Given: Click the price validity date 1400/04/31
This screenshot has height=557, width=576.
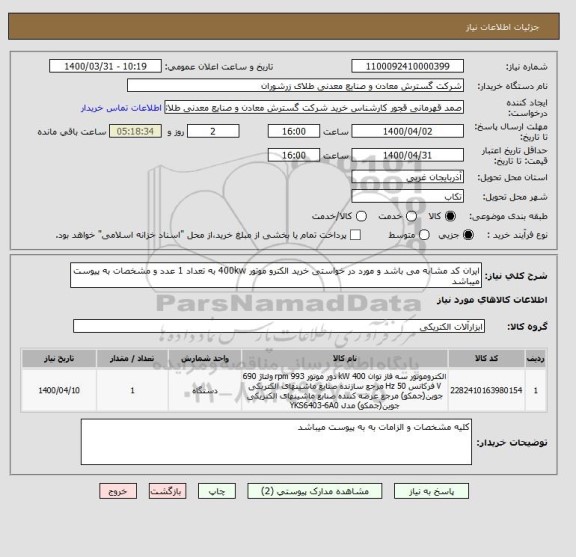Looking at the screenshot, I should click(x=407, y=155).
